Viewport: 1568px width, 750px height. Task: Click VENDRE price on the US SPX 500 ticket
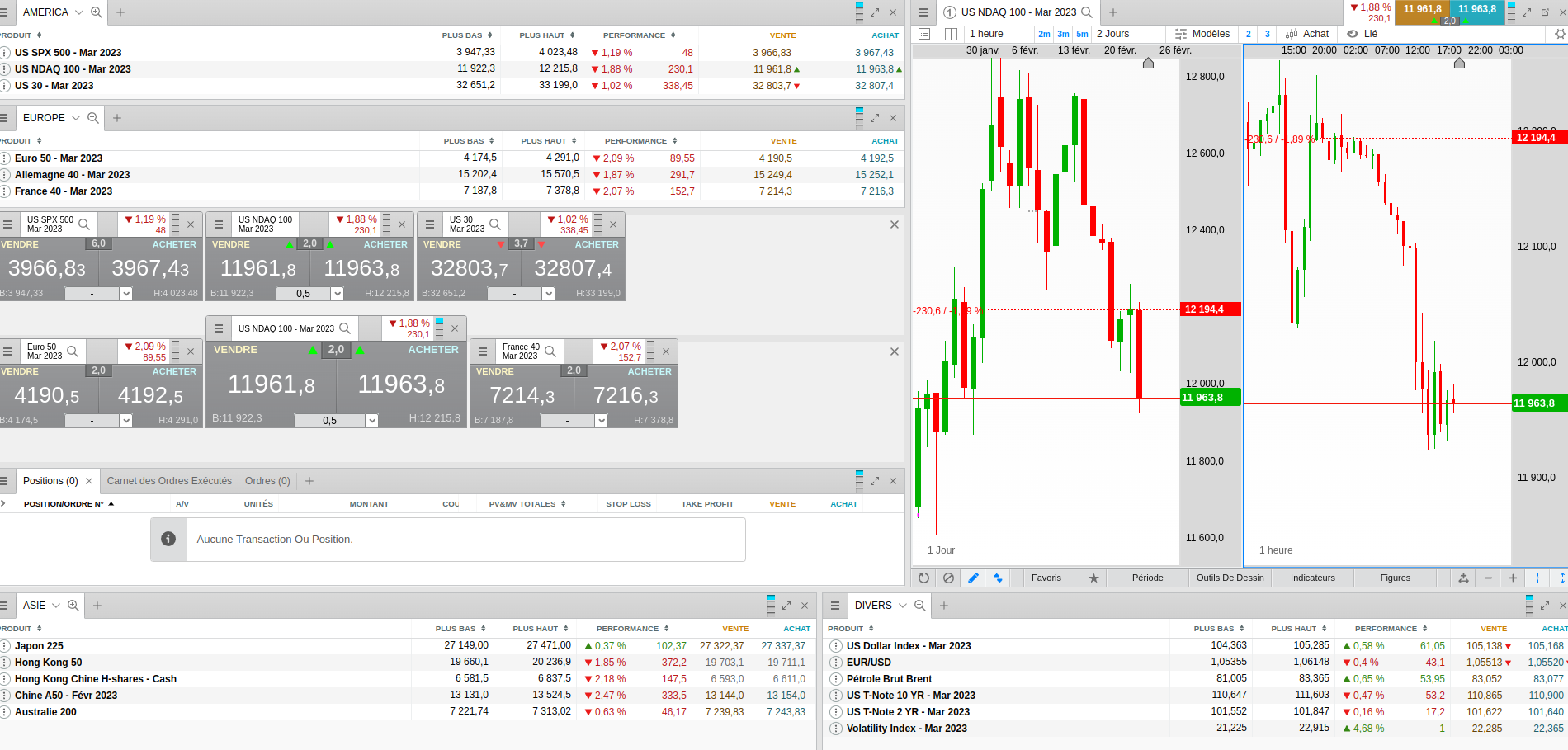(x=48, y=268)
